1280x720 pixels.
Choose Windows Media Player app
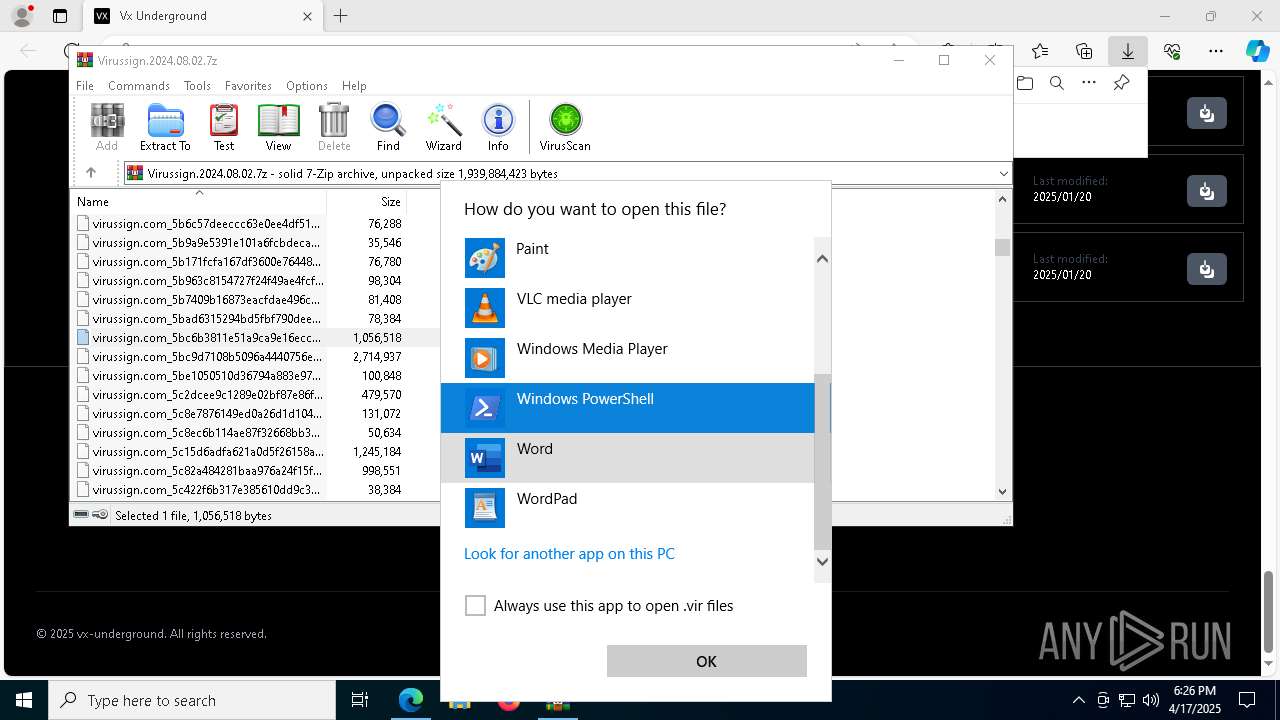pyautogui.click(x=628, y=358)
